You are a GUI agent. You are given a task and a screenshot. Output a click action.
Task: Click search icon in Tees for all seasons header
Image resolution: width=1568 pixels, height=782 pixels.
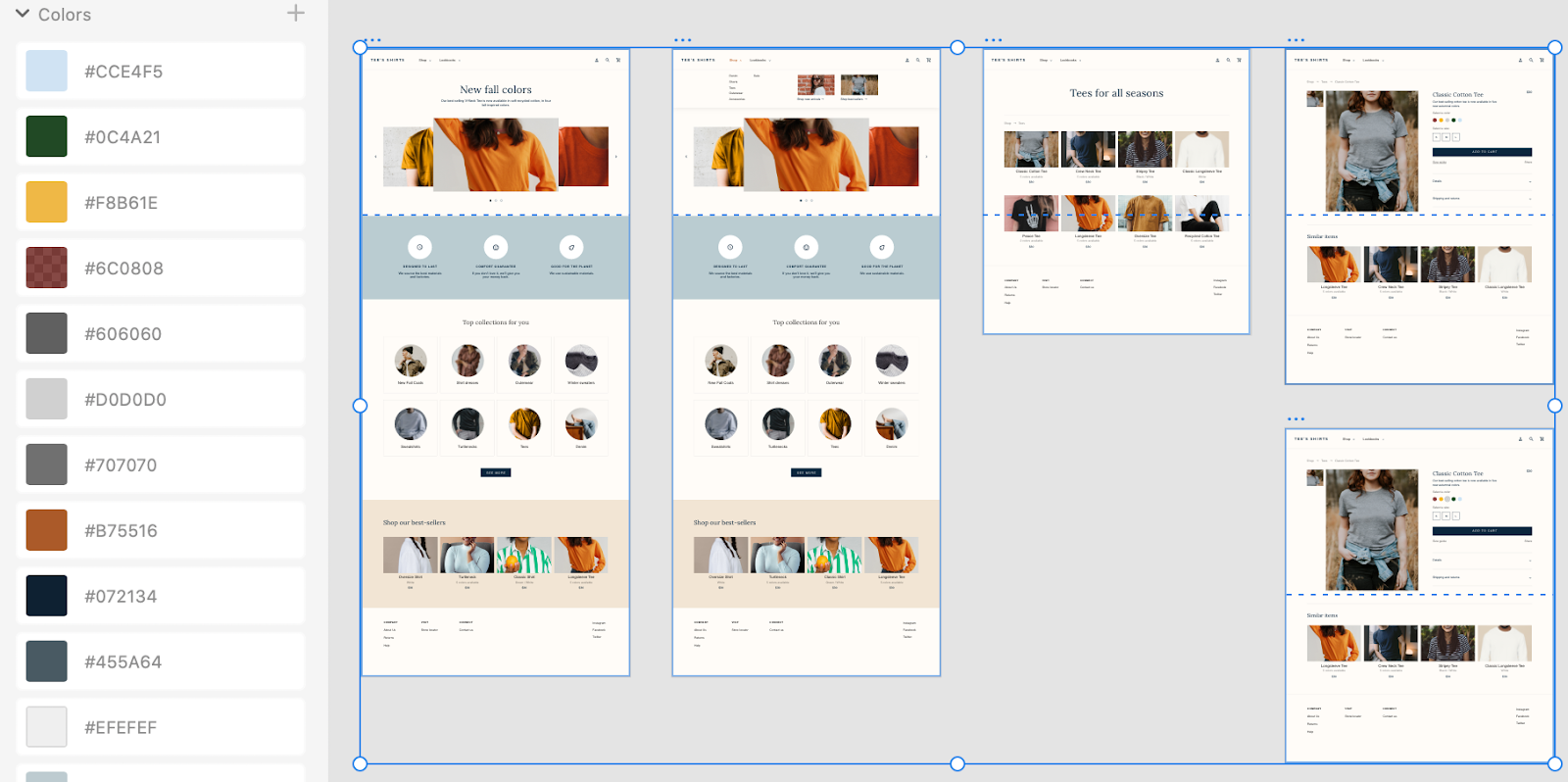(x=1228, y=60)
